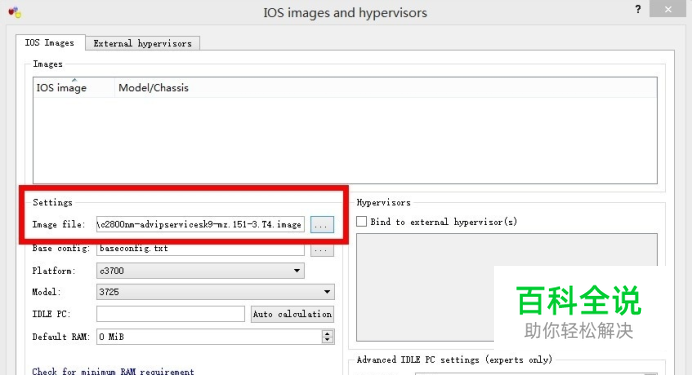Click the IDLE PC input field

point(170,314)
